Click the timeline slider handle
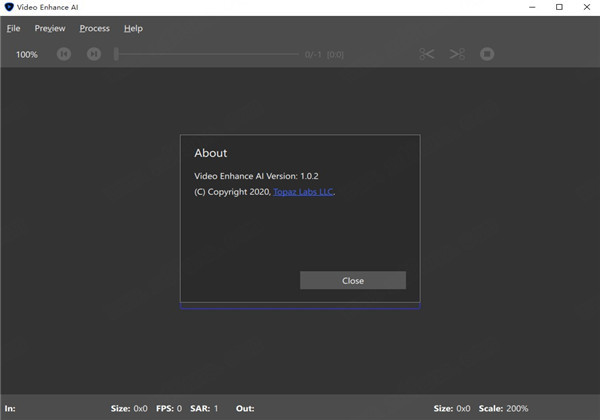The width and height of the screenshot is (600, 420). [116, 54]
